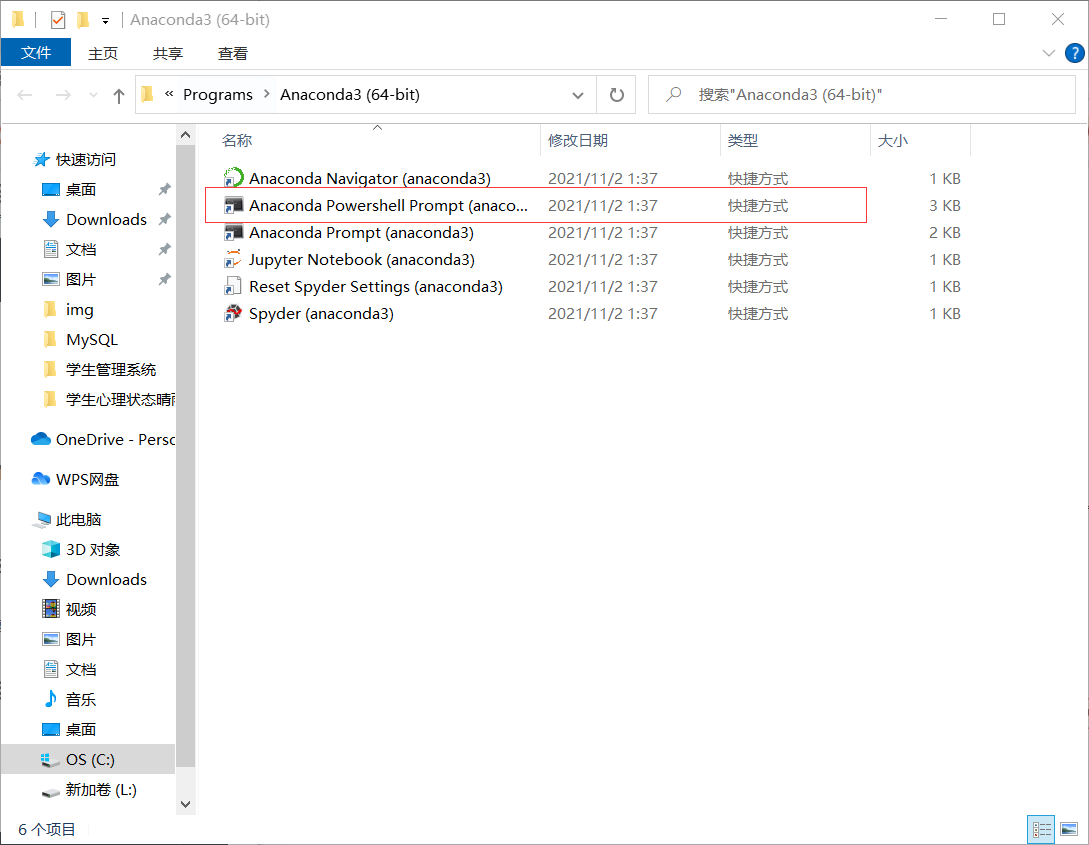Open recent locations dropdown arrow
Viewport: 1089px width, 845px height.
click(x=93, y=95)
